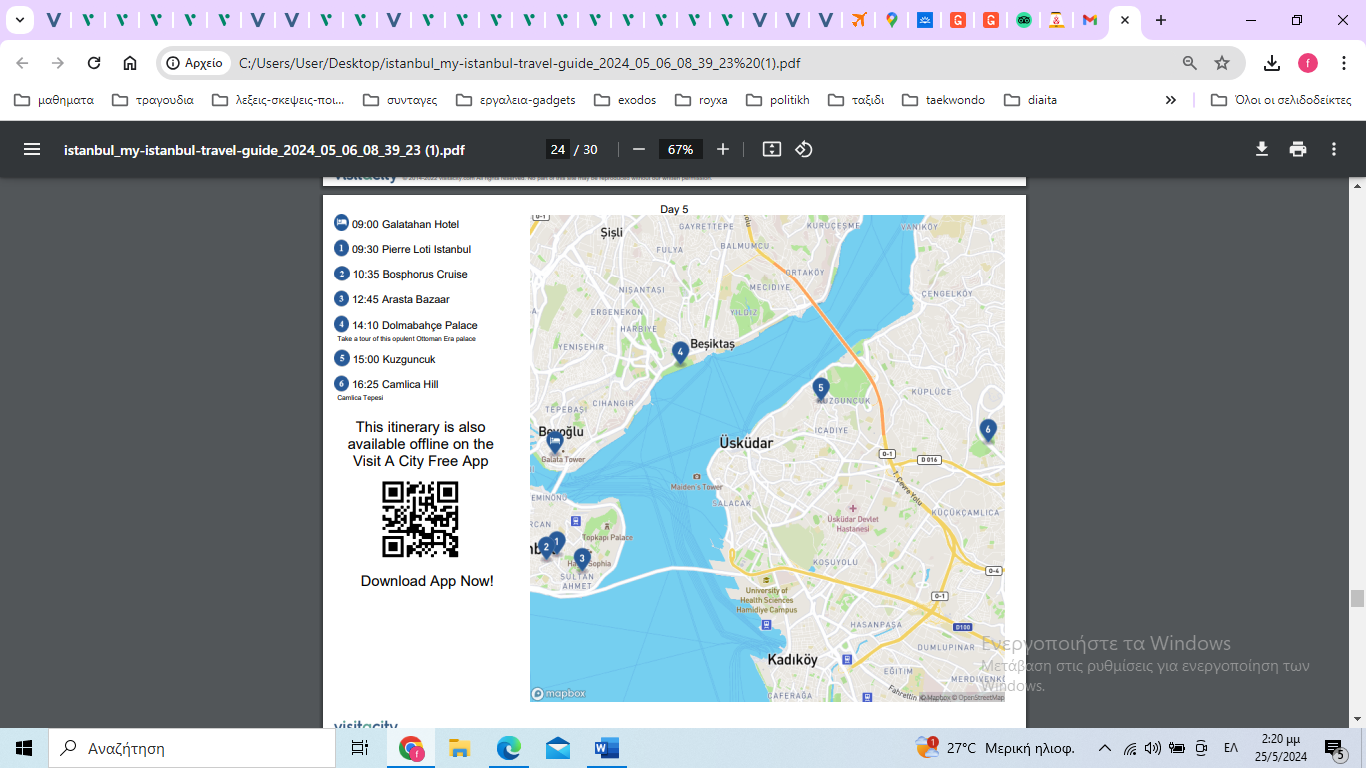Rotate the PDF counterclockwise
This screenshot has width=1366, height=768.
click(x=804, y=149)
